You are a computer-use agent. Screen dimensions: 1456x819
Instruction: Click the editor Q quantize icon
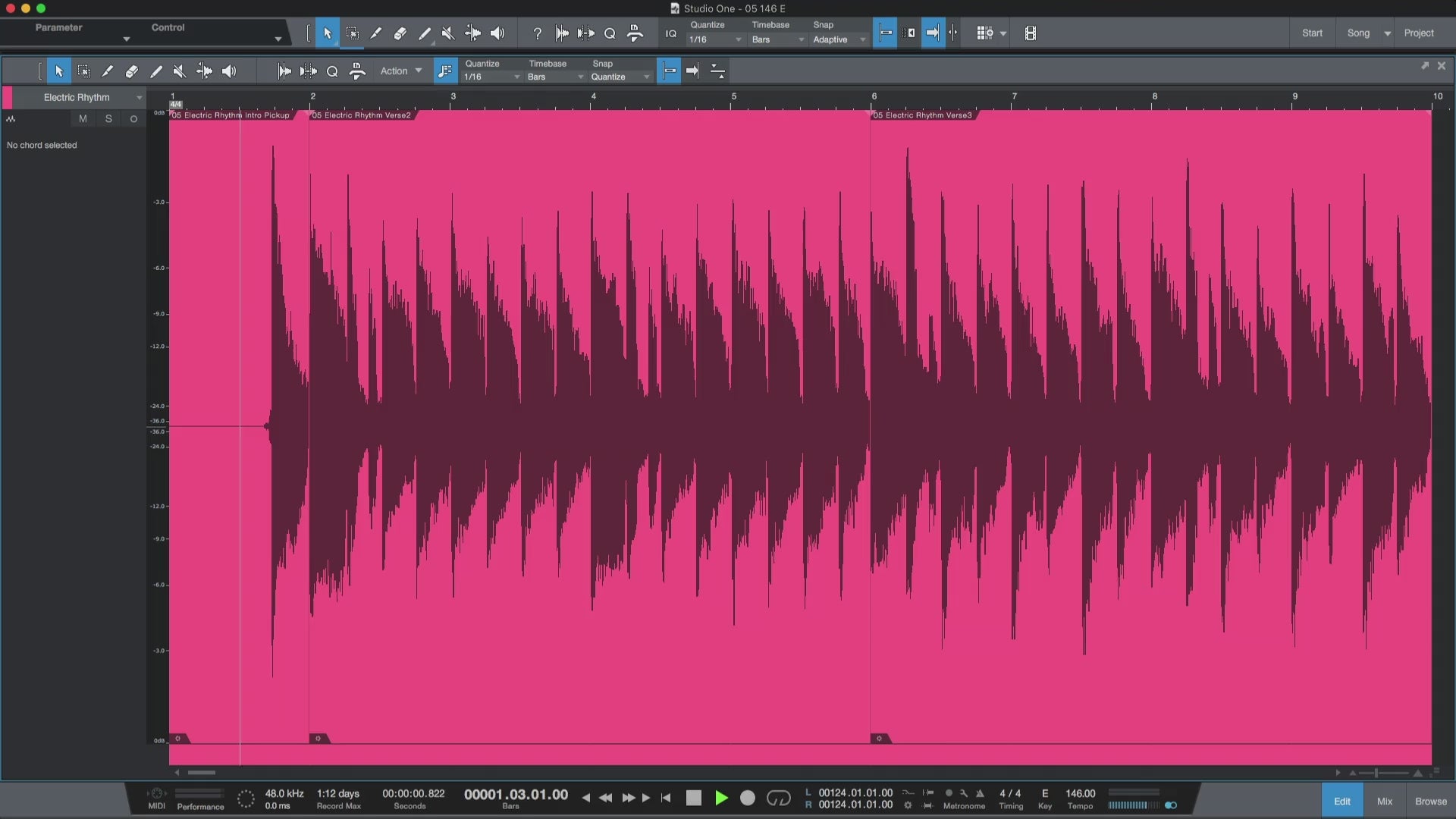332,71
